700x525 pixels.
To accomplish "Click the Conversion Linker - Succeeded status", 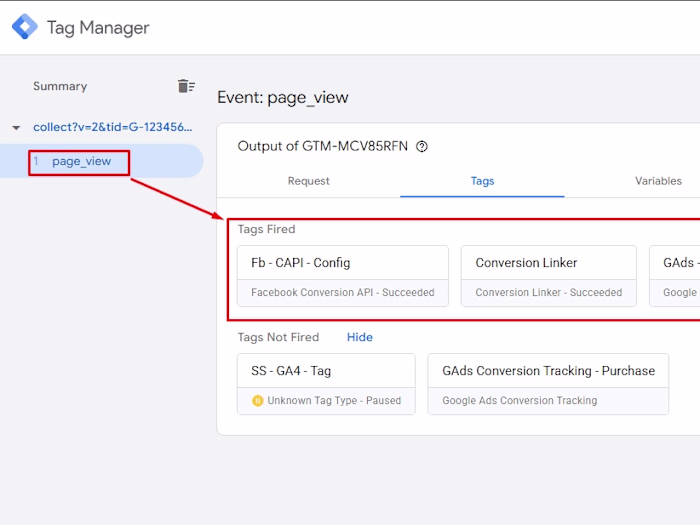I will [x=549, y=292].
